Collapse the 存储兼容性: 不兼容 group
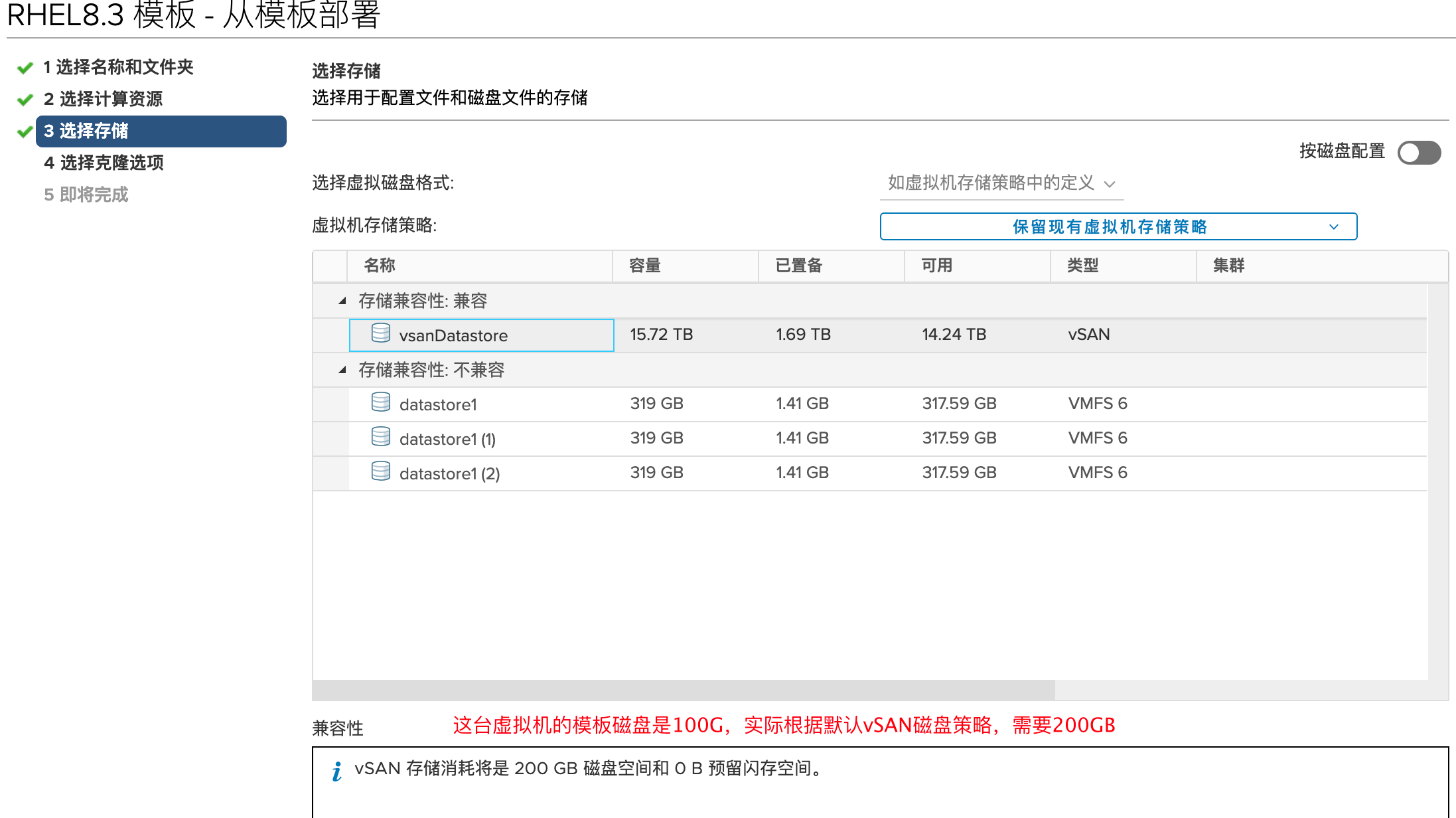 click(342, 370)
